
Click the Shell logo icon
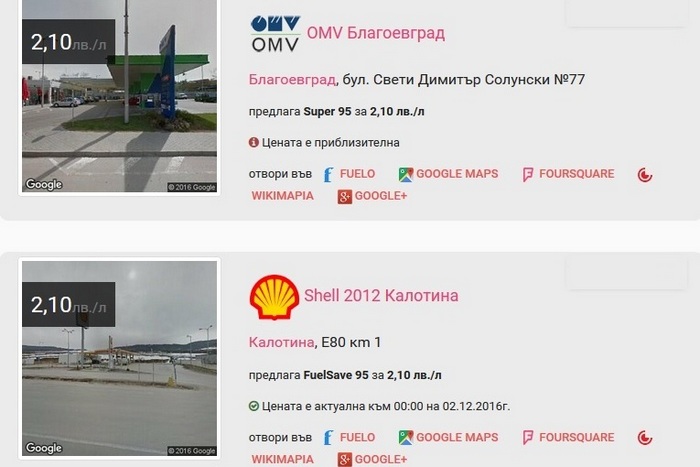[274, 297]
